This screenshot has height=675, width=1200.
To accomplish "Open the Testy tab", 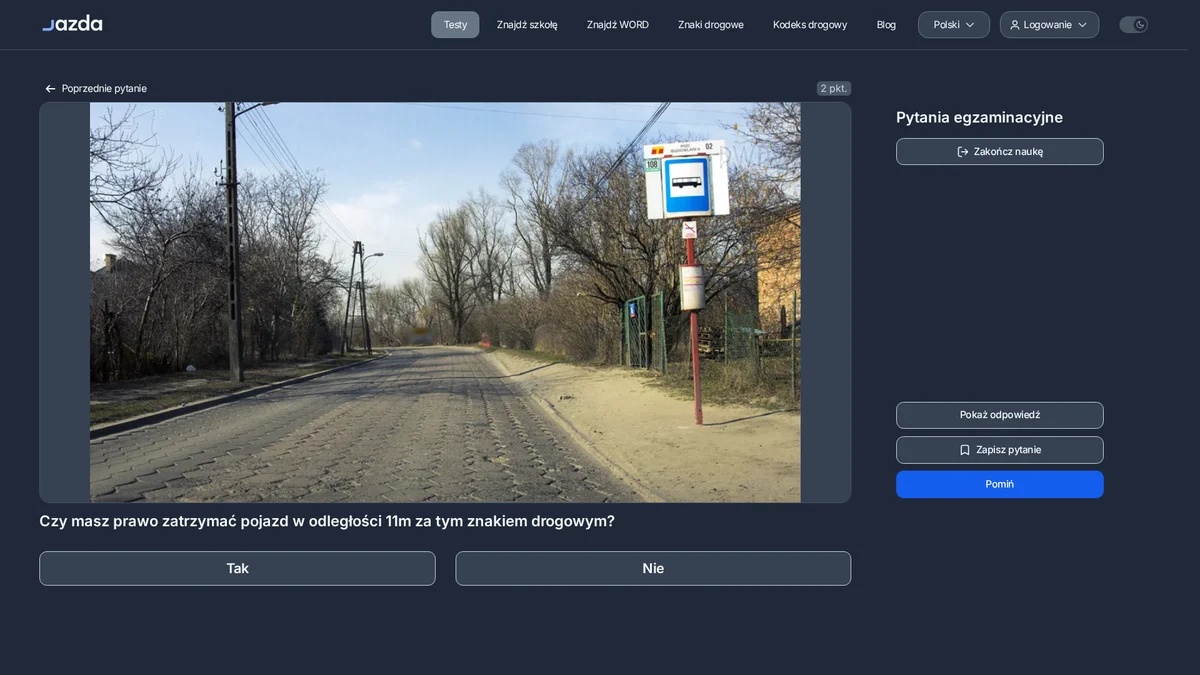I will pos(455,25).
